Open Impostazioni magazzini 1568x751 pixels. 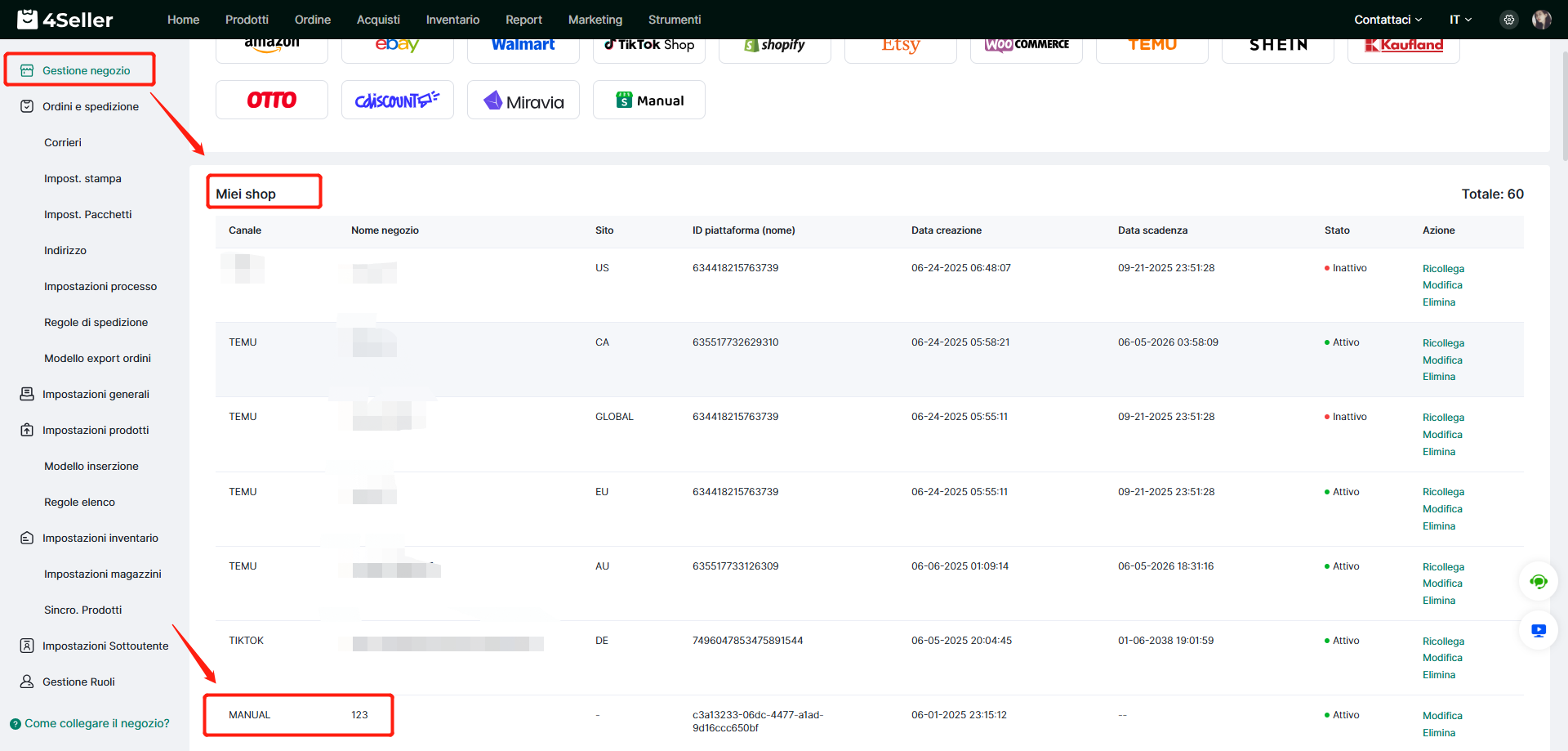pyautogui.click(x=103, y=574)
